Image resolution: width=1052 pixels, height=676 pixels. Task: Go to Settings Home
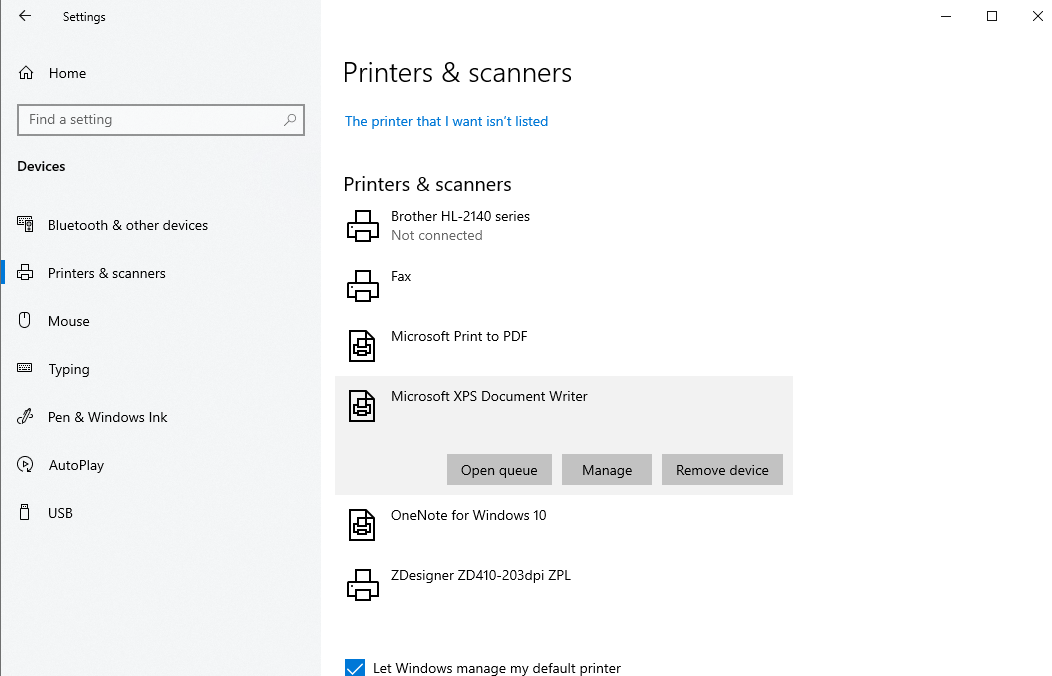pyautogui.click(x=67, y=73)
